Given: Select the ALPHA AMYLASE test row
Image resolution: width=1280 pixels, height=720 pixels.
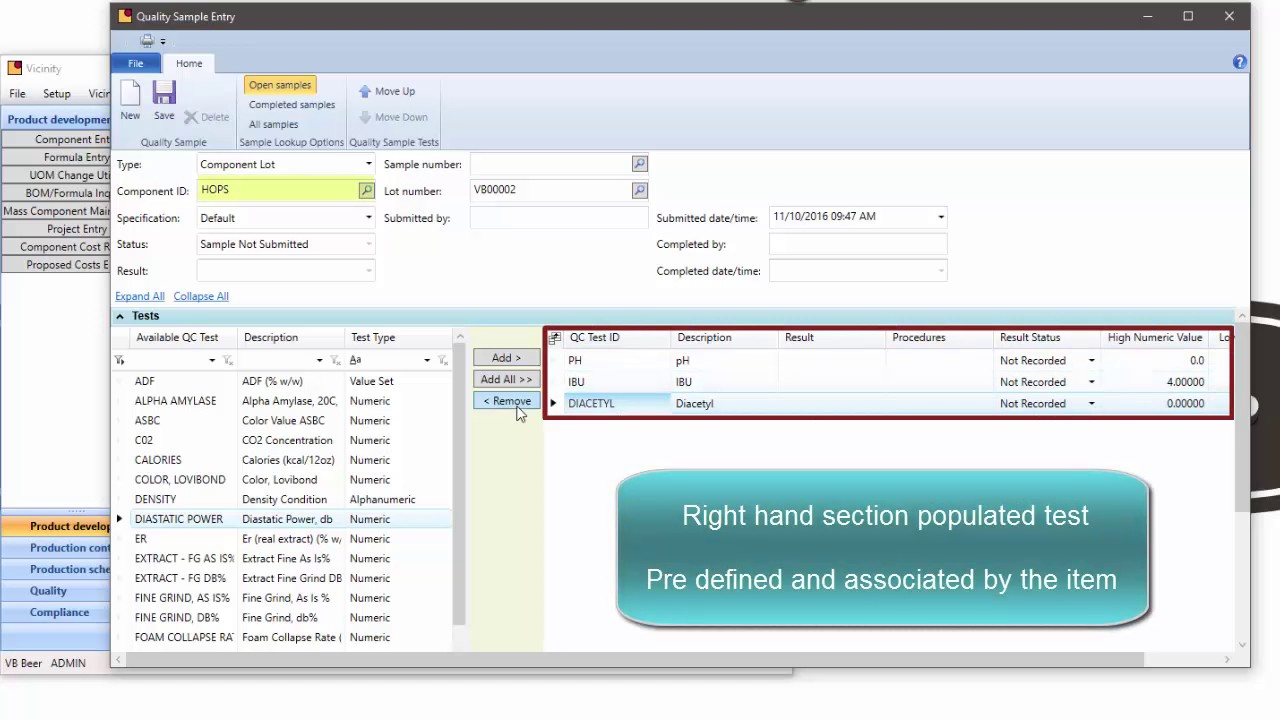Looking at the screenshot, I should [282, 401].
